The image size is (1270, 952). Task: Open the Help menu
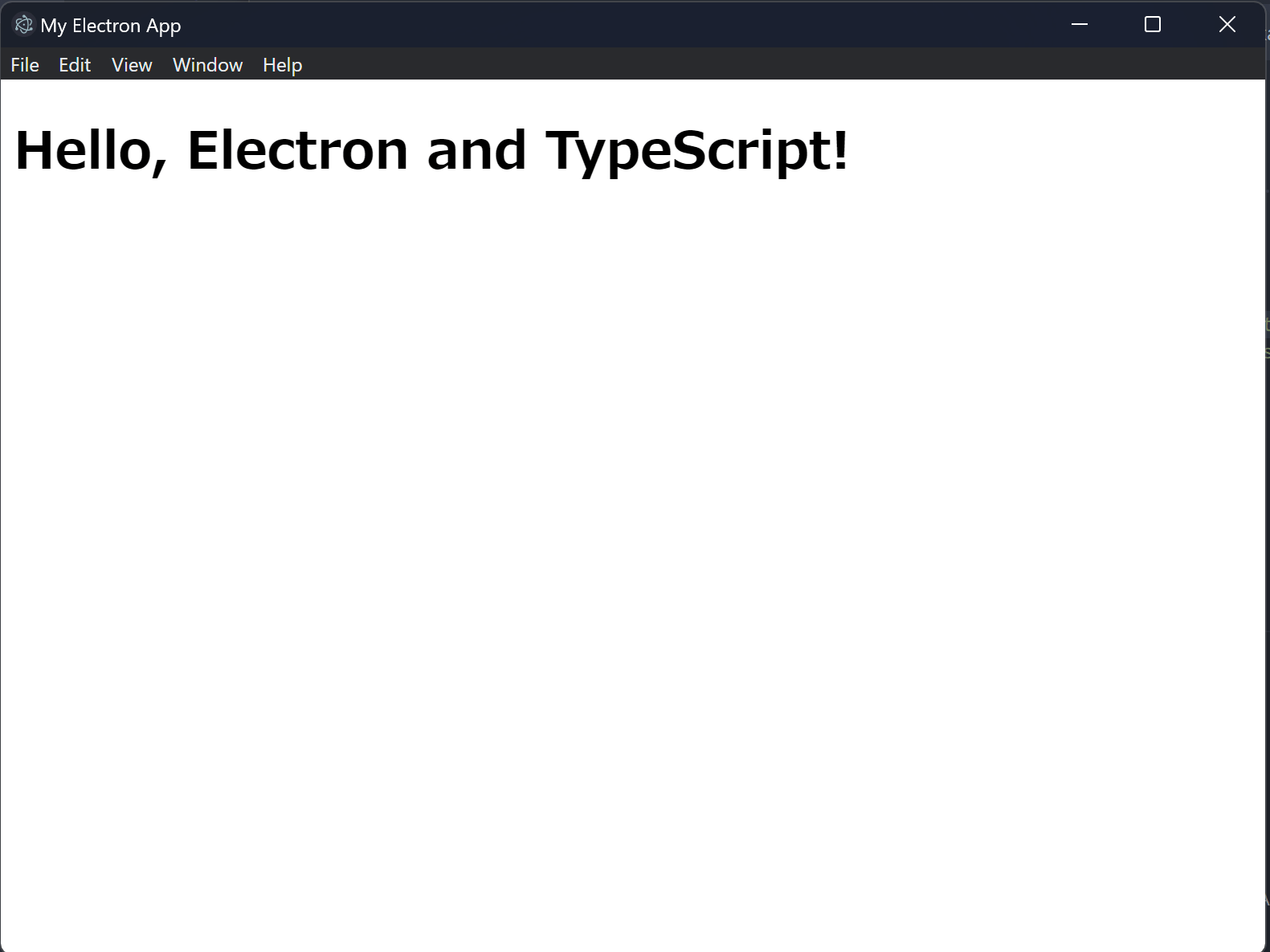(x=283, y=65)
